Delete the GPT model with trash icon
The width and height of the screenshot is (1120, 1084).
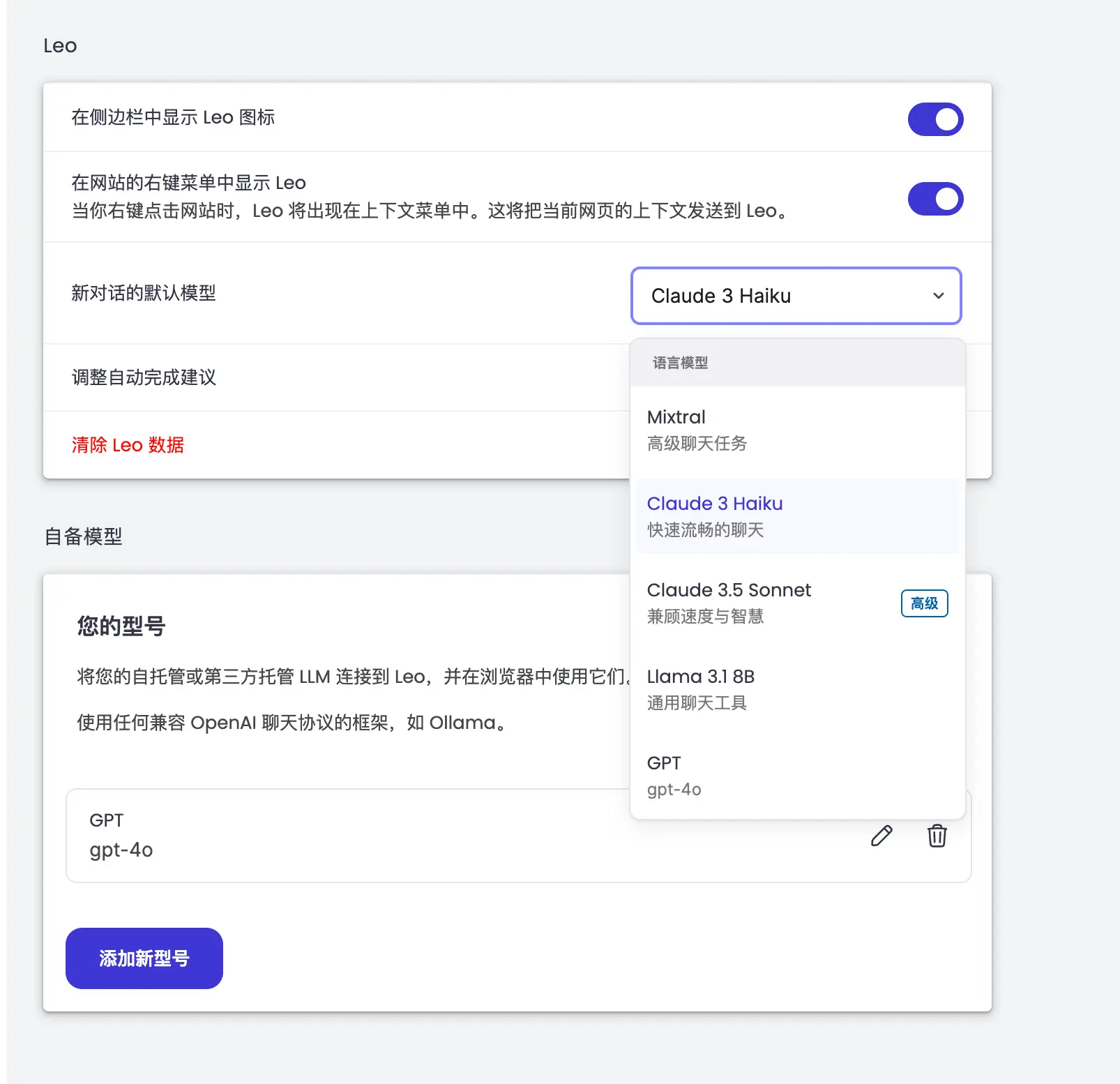tap(937, 835)
